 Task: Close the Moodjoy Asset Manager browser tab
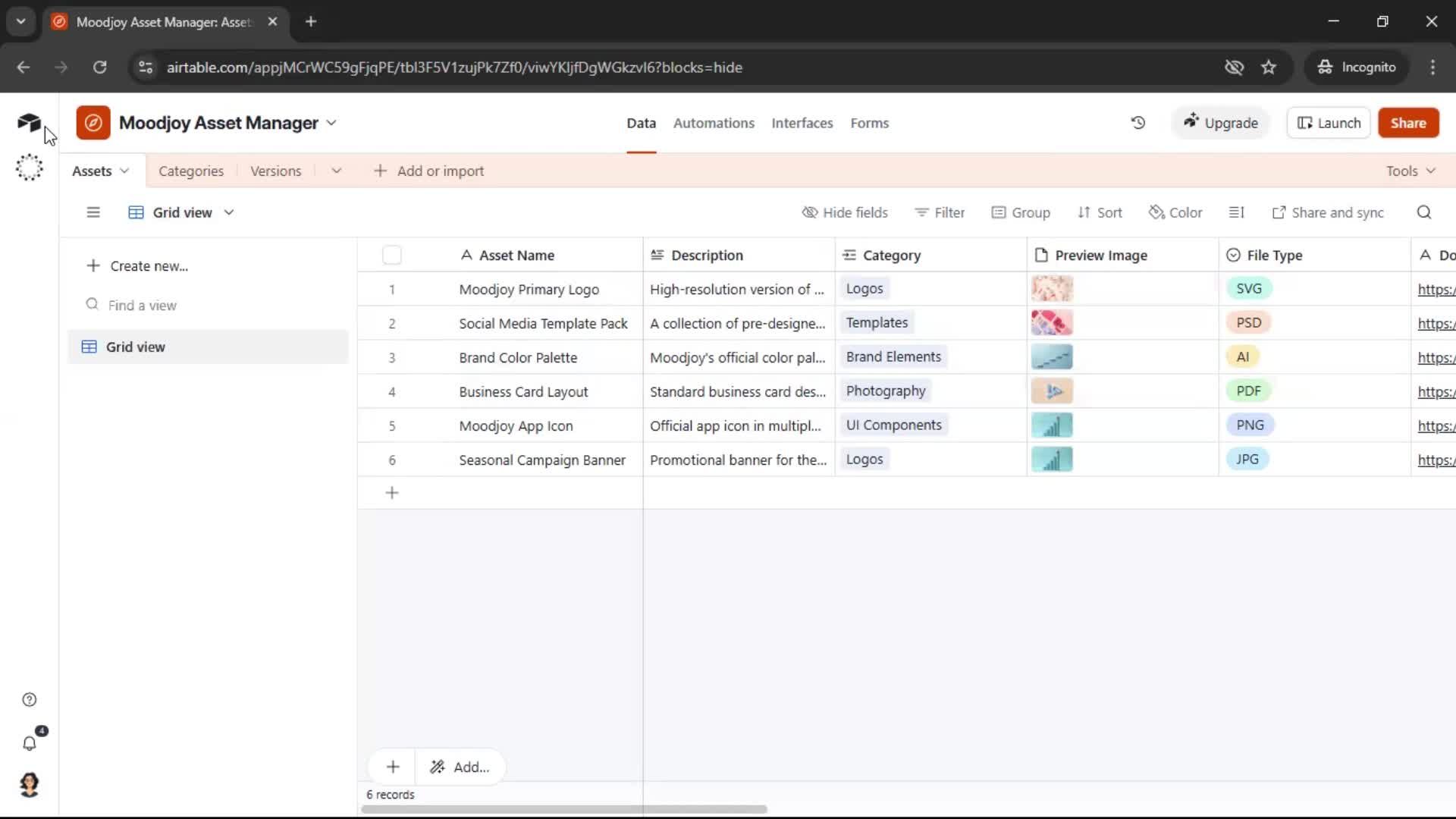tap(272, 21)
